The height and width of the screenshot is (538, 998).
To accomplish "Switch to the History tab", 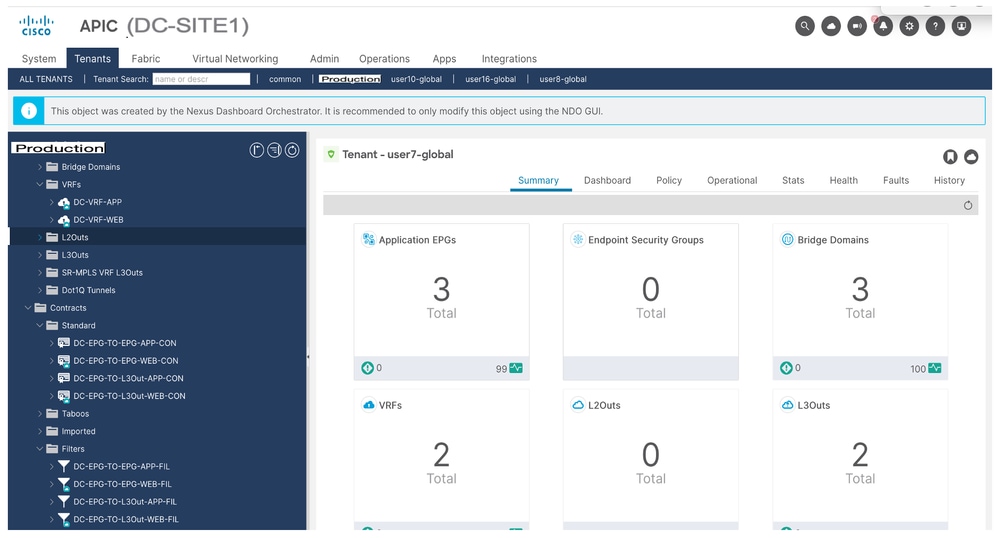I will pos(949,181).
